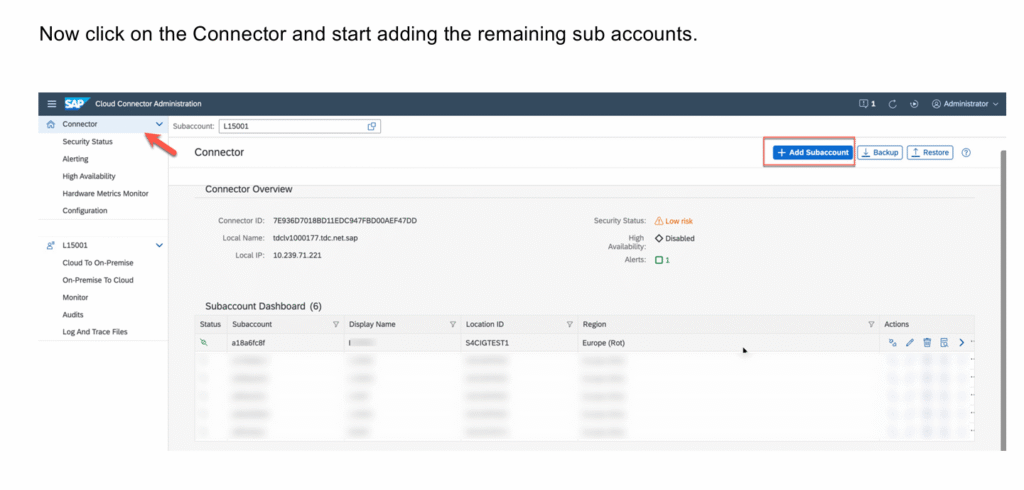Click the Subaccount field value-help icon
This screenshot has width=1024, height=490.
click(372, 126)
